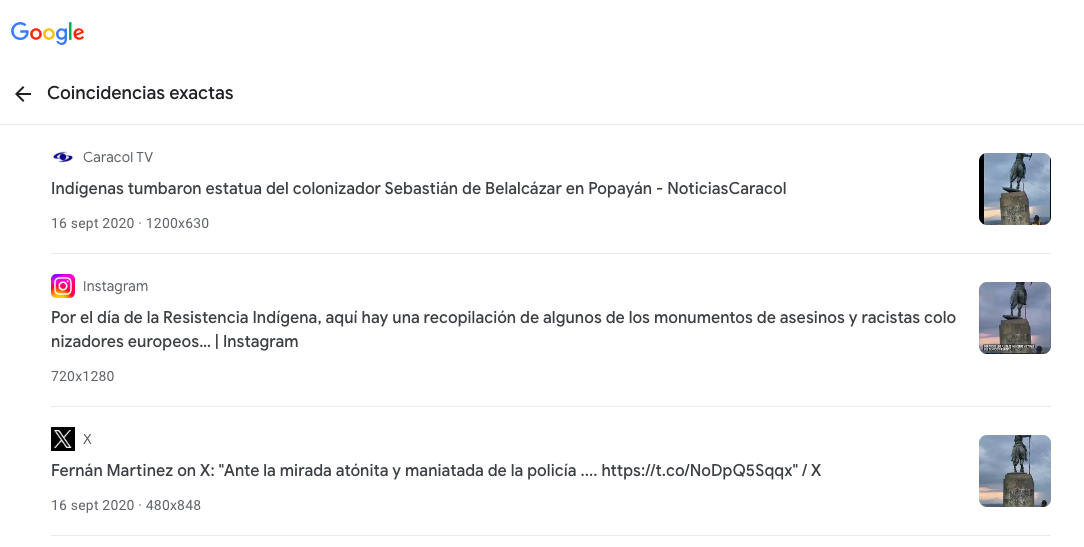Open the Instagram source name label
Image resolution: width=1084 pixels, height=547 pixels.
115,286
